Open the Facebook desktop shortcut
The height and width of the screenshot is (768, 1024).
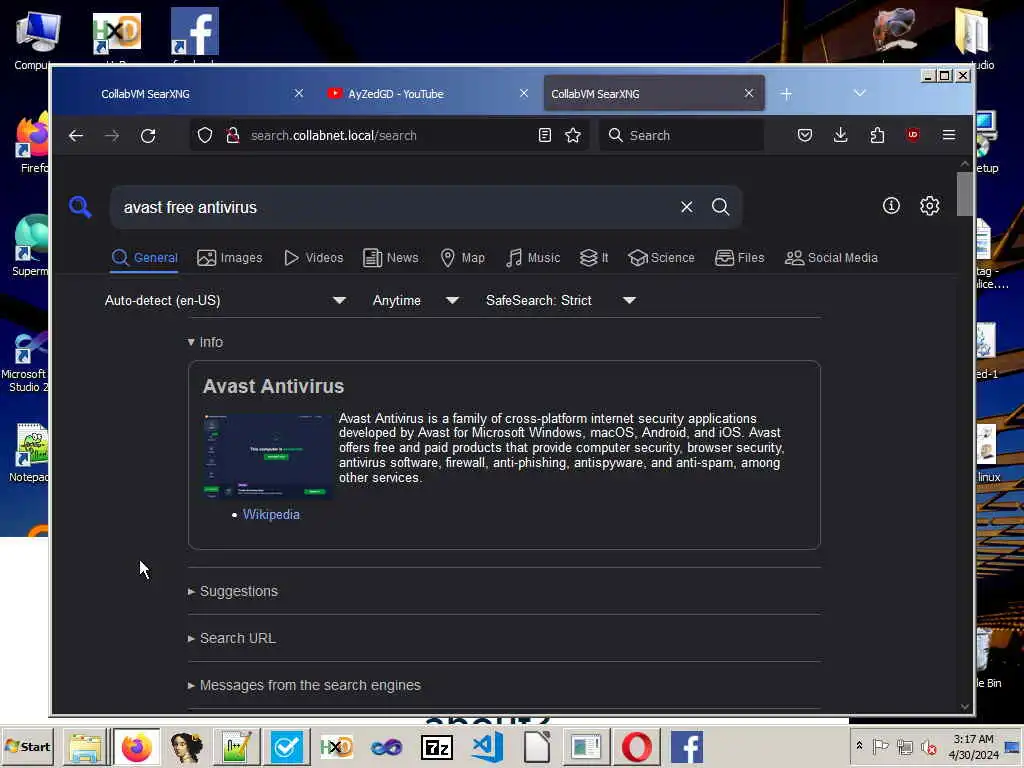[x=195, y=33]
